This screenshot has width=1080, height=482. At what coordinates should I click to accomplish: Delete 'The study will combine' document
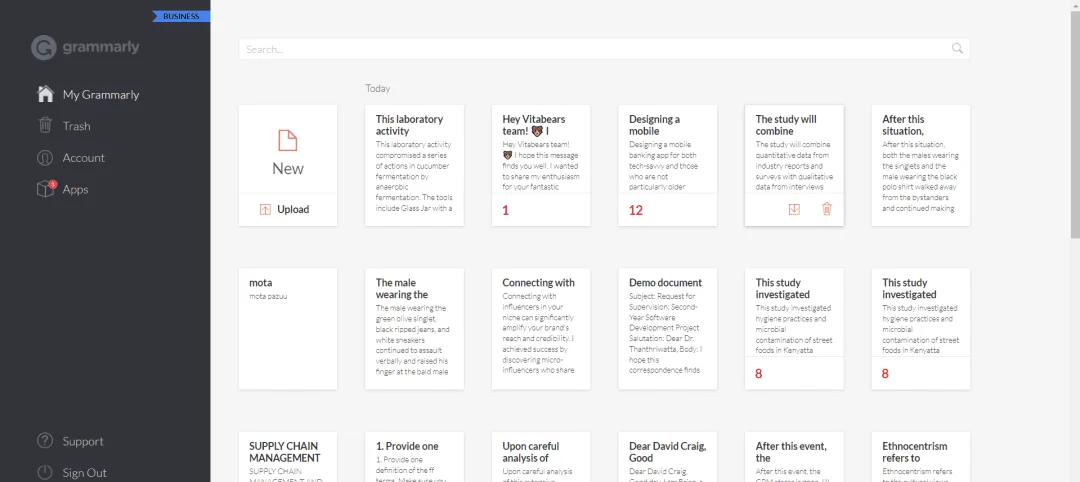(827, 209)
